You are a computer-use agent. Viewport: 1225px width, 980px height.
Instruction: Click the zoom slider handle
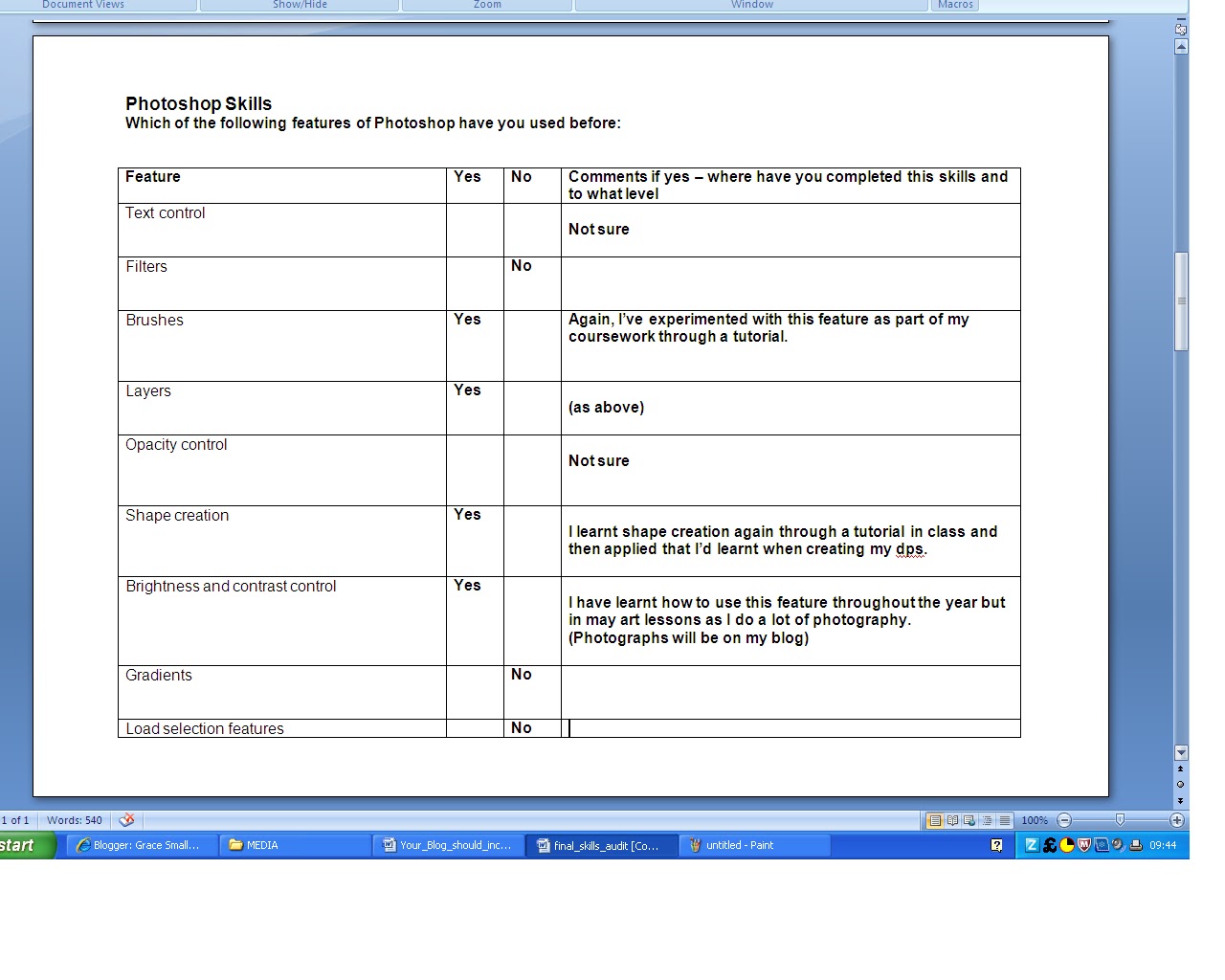[x=1121, y=820]
